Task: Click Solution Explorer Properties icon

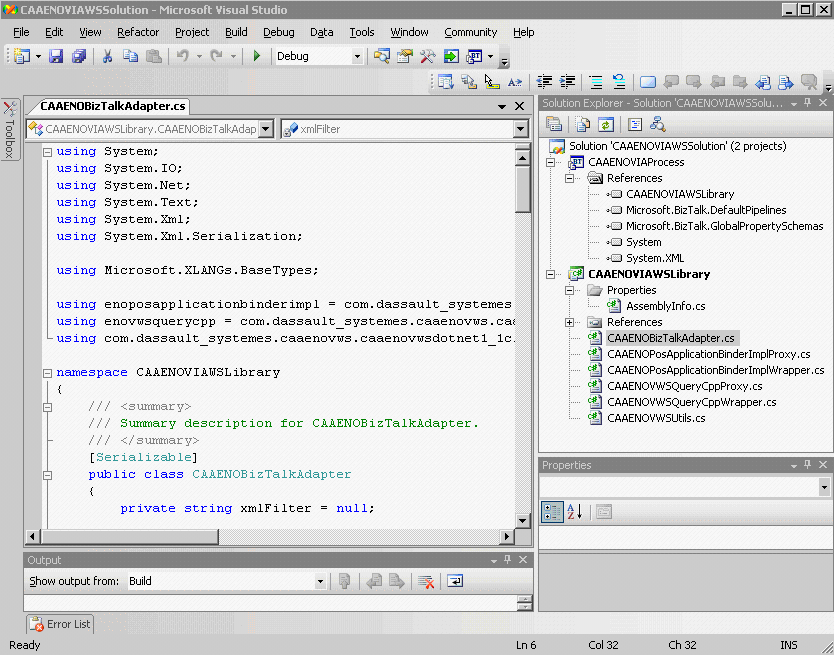Action: [x=554, y=125]
